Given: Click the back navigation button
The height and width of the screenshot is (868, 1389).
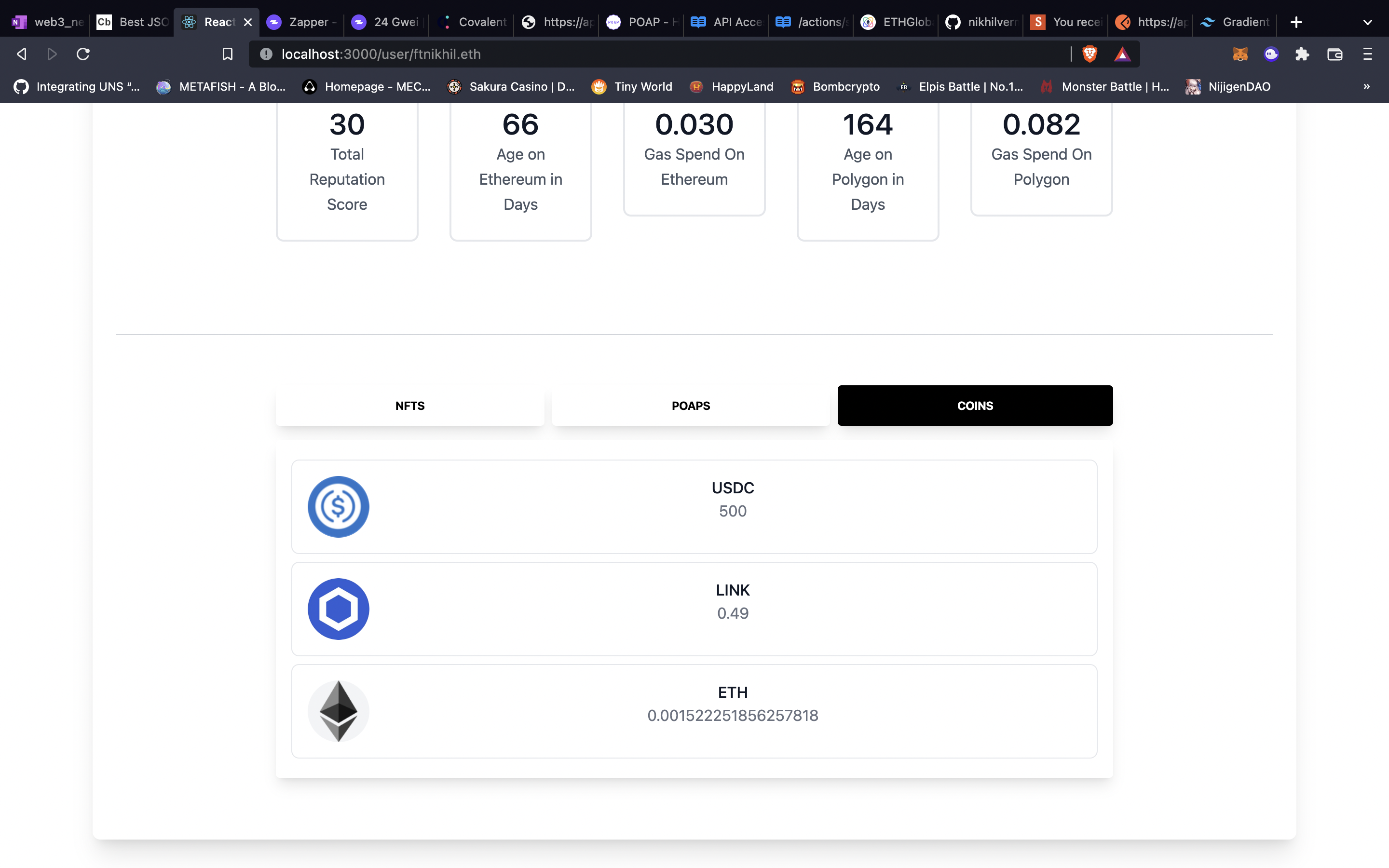Looking at the screenshot, I should [20, 53].
